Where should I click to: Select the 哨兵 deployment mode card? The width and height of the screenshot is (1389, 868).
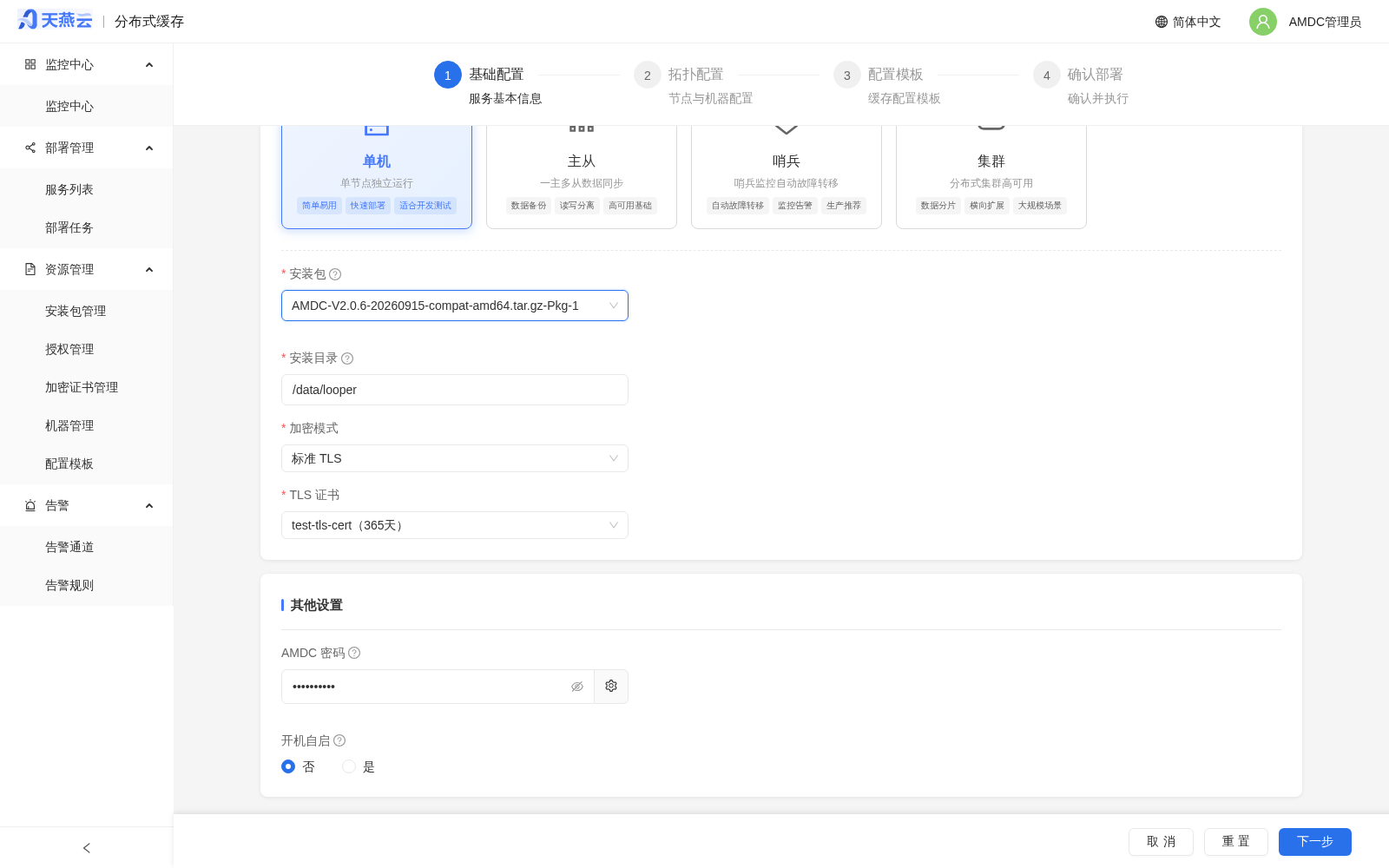pyautogui.click(x=787, y=177)
